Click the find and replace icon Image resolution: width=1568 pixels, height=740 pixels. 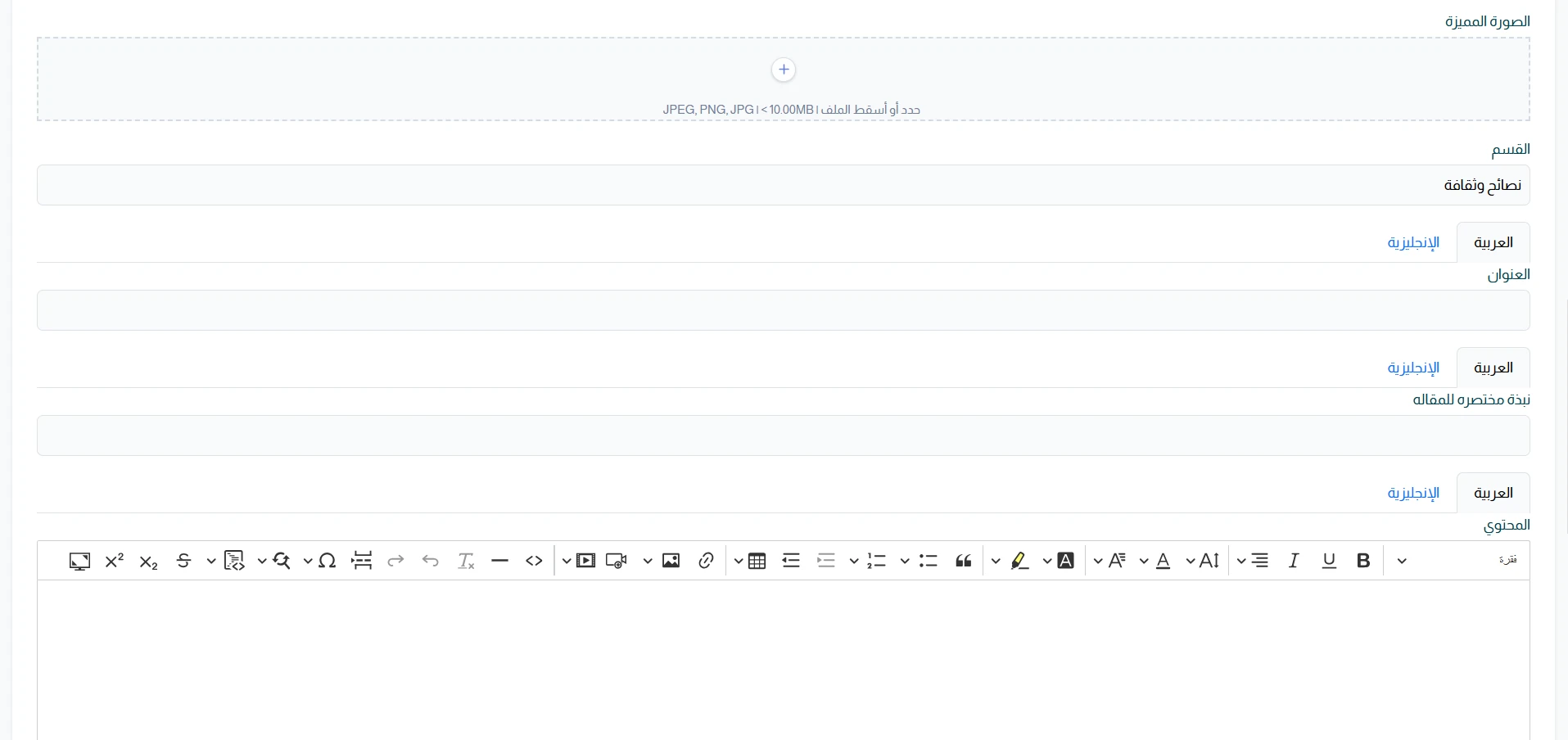(282, 561)
